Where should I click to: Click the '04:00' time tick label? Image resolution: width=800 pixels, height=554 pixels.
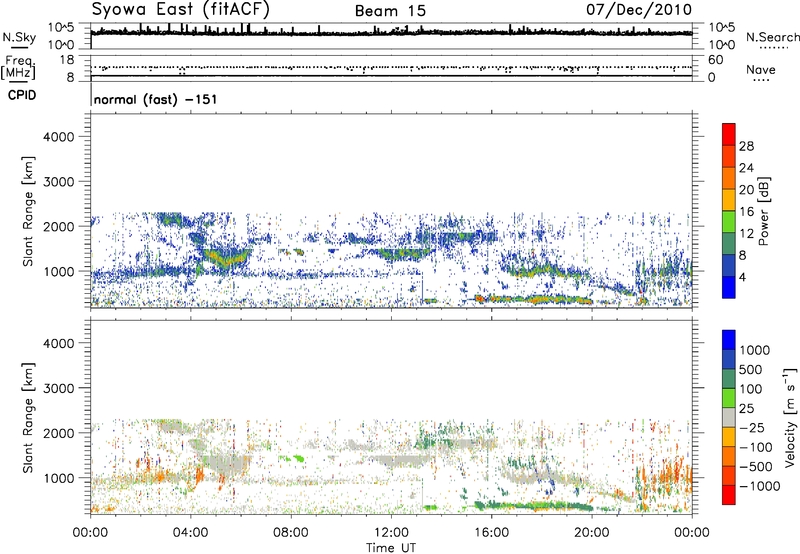point(190,533)
